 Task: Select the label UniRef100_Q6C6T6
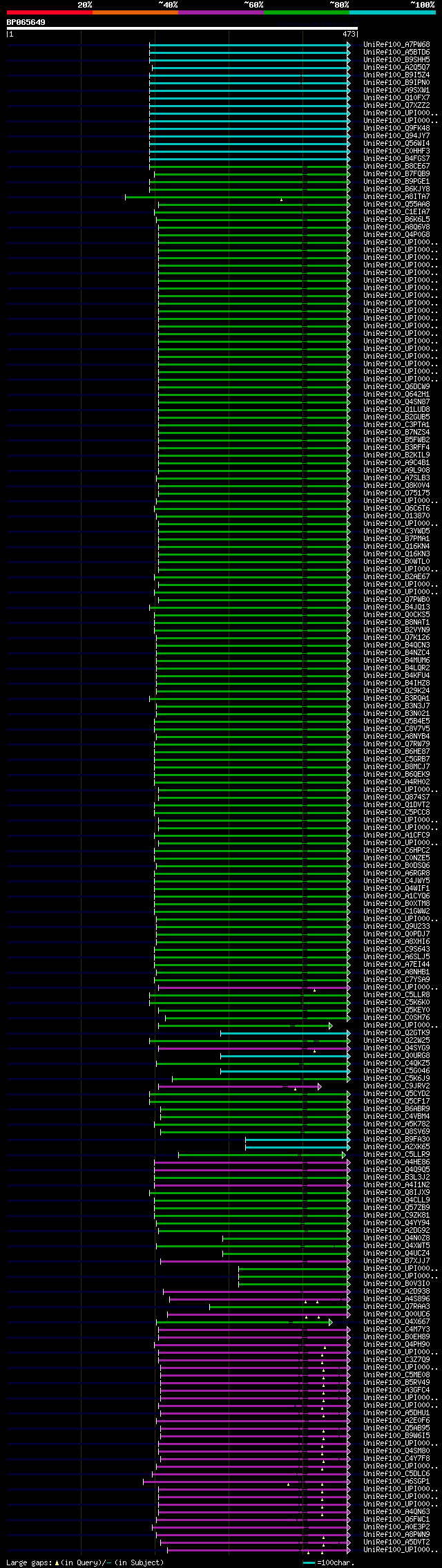pyautogui.click(x=396, y=509)
